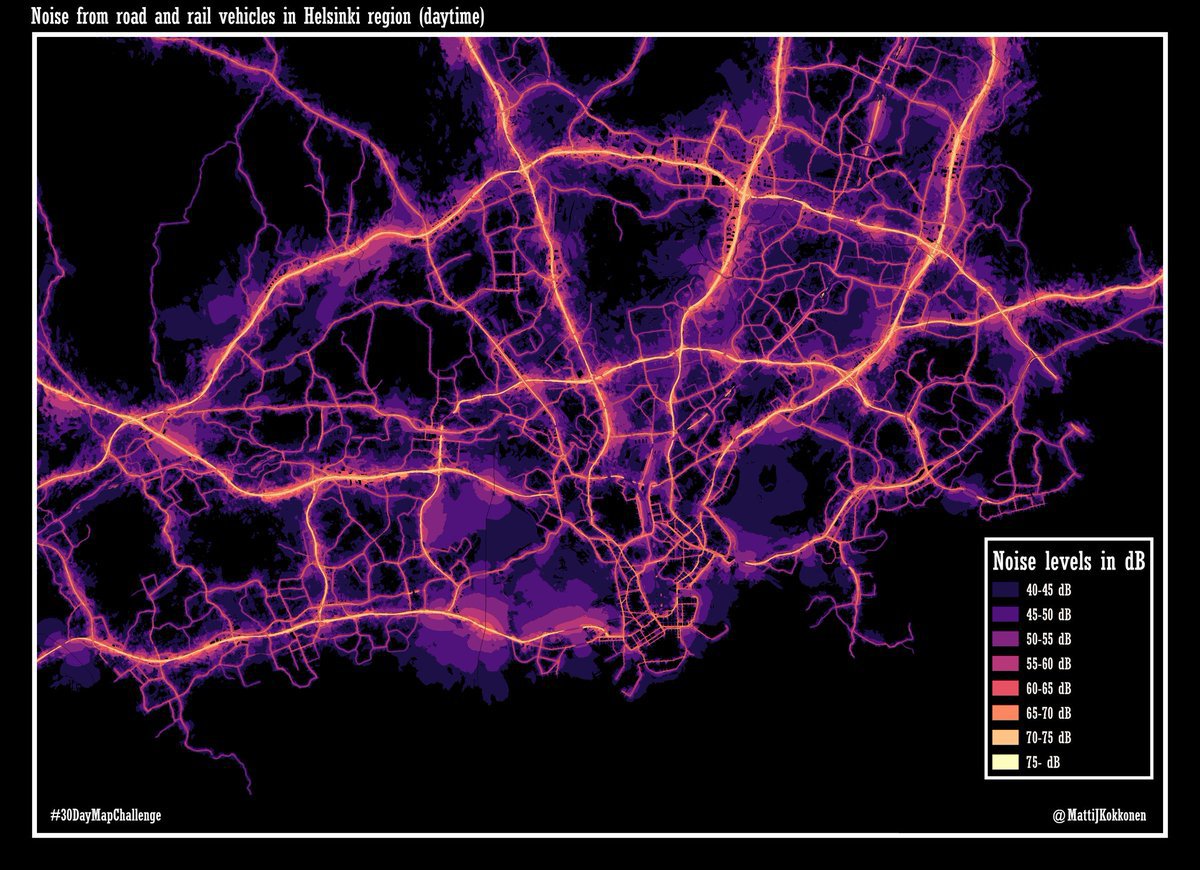Select the "60-65 dB" legend label text

pos(1048,689)
